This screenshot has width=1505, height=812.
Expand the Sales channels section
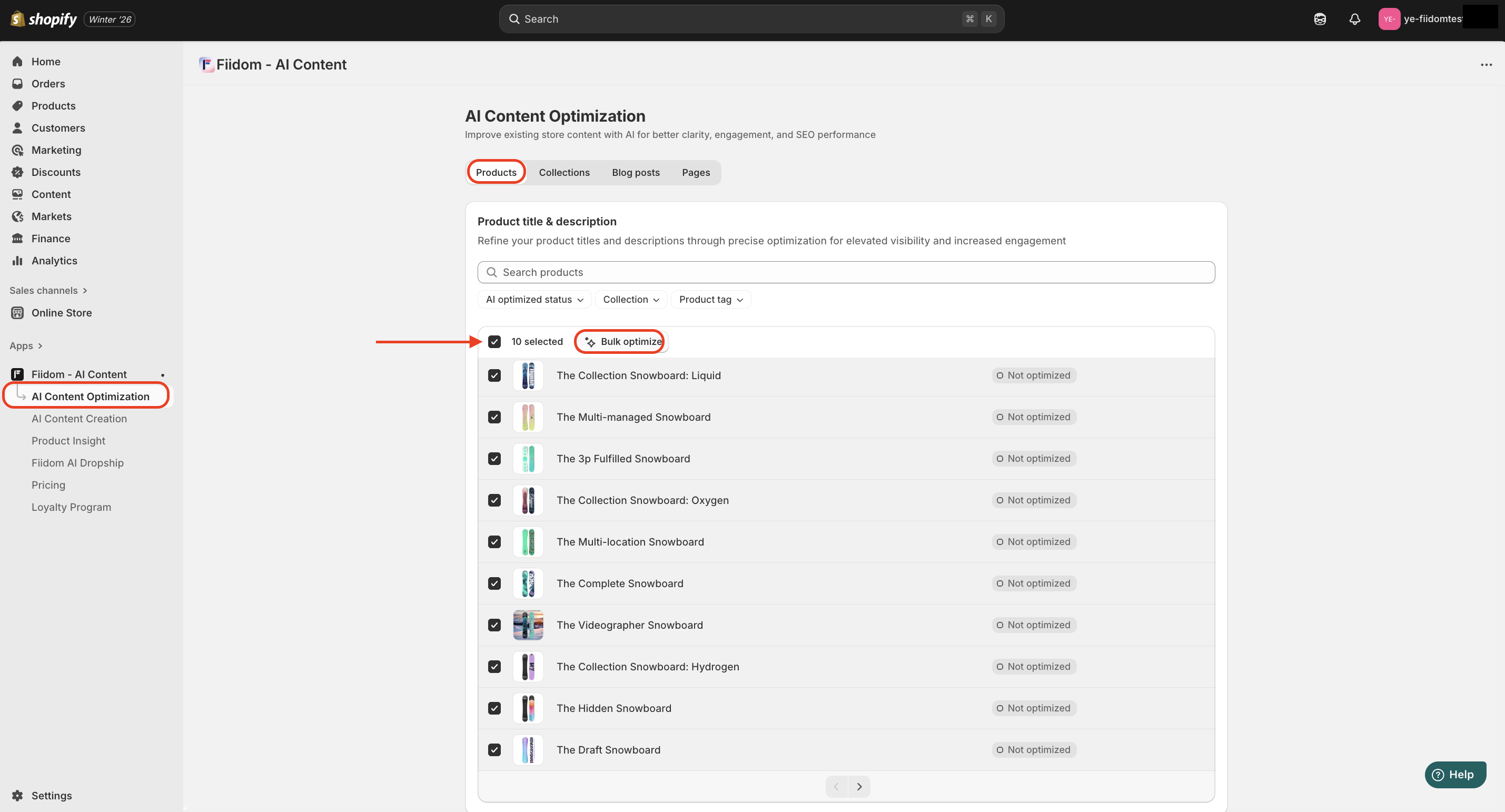pos(48,290)
